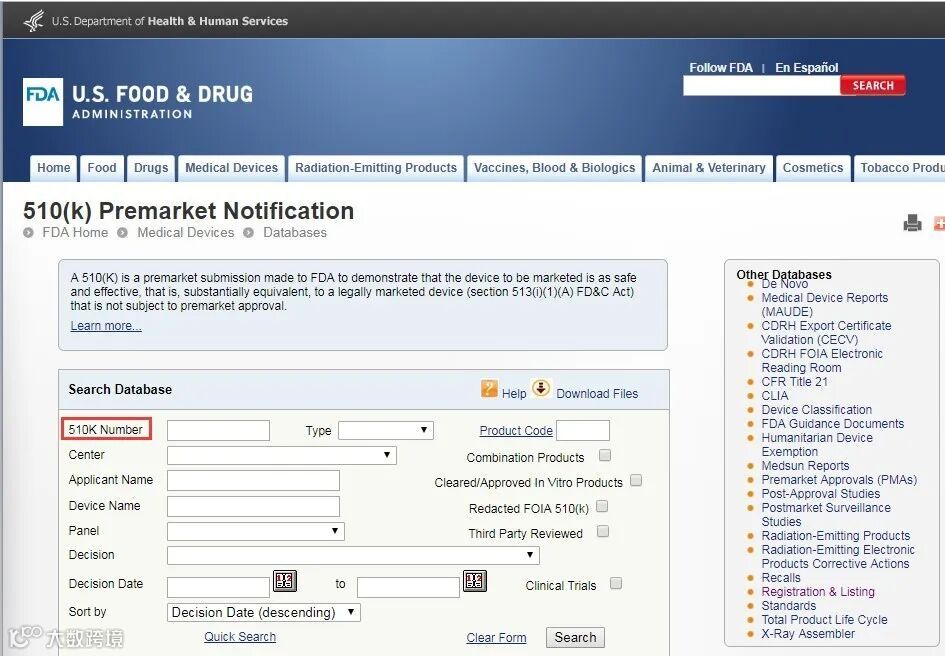Screen dimensions: 945x656
Task: Follow the Learn more link
Action: point(106,326)
